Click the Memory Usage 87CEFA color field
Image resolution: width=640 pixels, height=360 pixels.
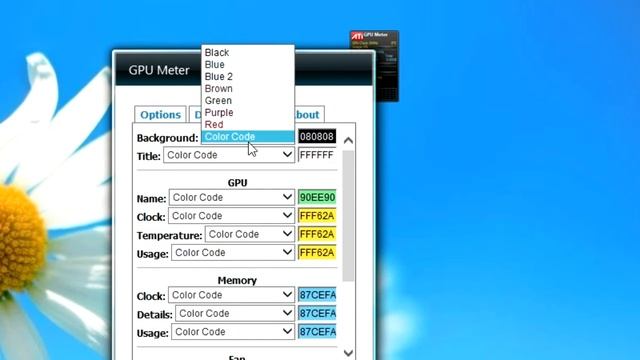317,332
